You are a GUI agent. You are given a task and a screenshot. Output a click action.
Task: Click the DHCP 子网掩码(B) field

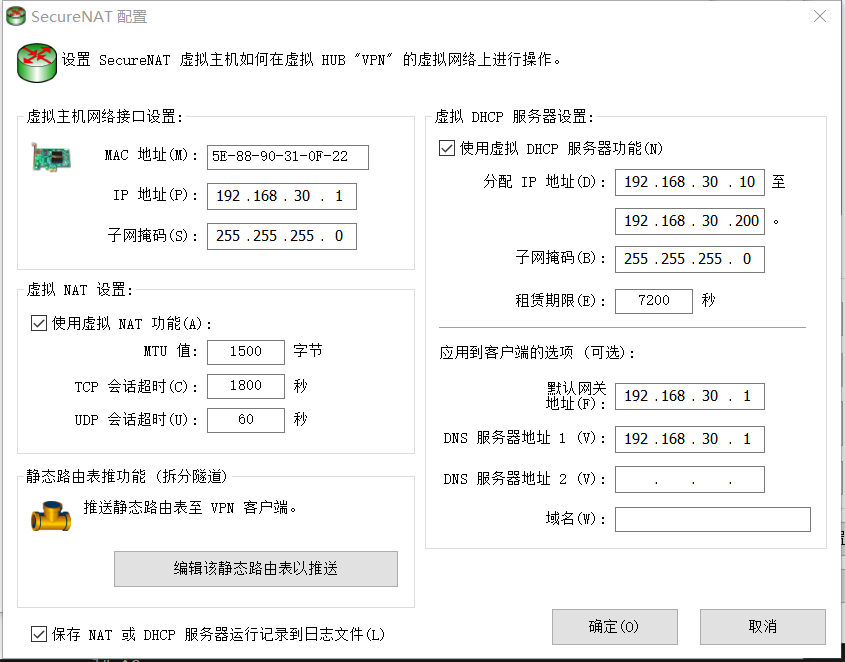click(690, 259)
